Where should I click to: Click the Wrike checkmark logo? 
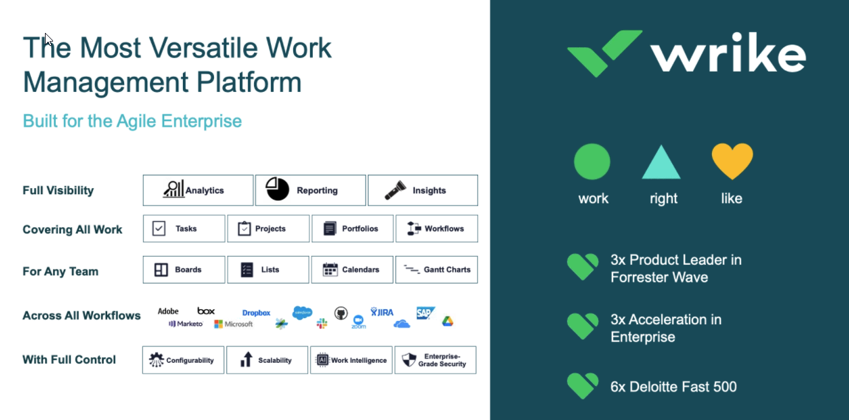point(605,54)
